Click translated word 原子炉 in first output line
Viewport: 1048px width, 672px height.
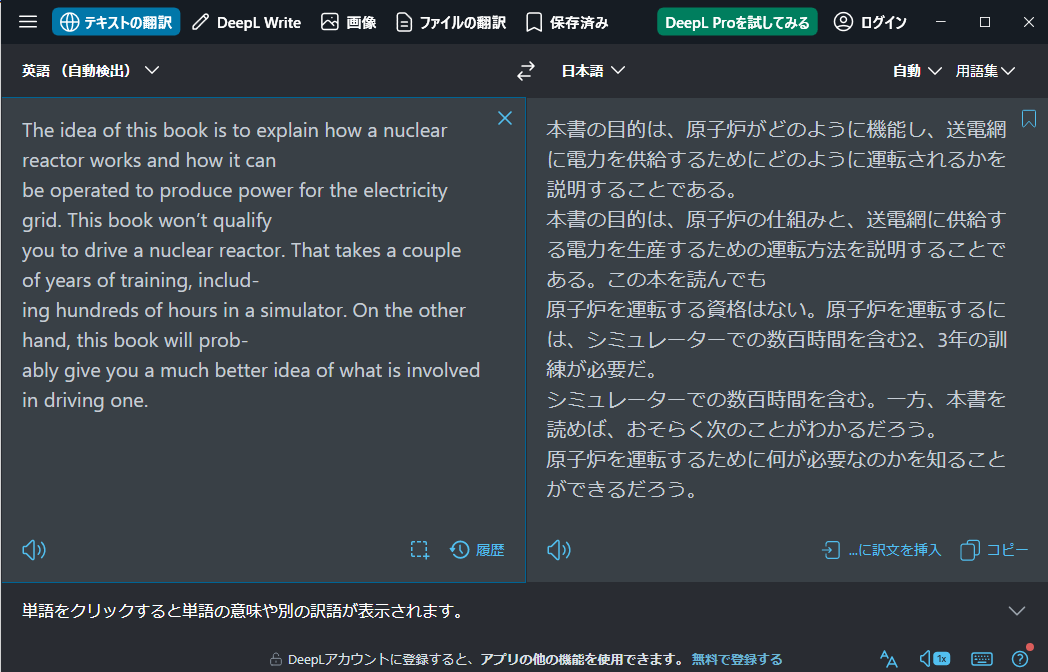click(715, 129)
